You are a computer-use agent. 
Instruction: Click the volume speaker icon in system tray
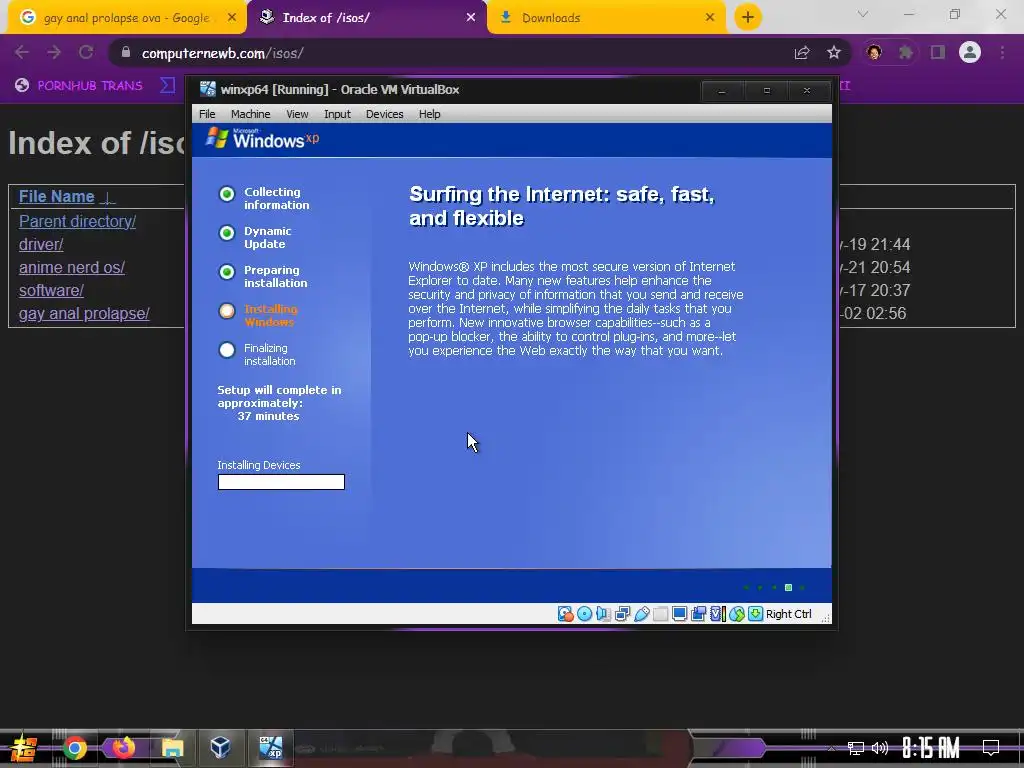[x=880, y=748]
